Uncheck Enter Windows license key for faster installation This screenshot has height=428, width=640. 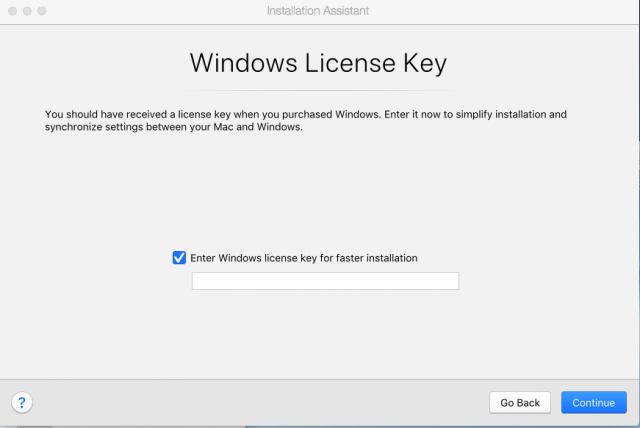click(x=179, y=258)
